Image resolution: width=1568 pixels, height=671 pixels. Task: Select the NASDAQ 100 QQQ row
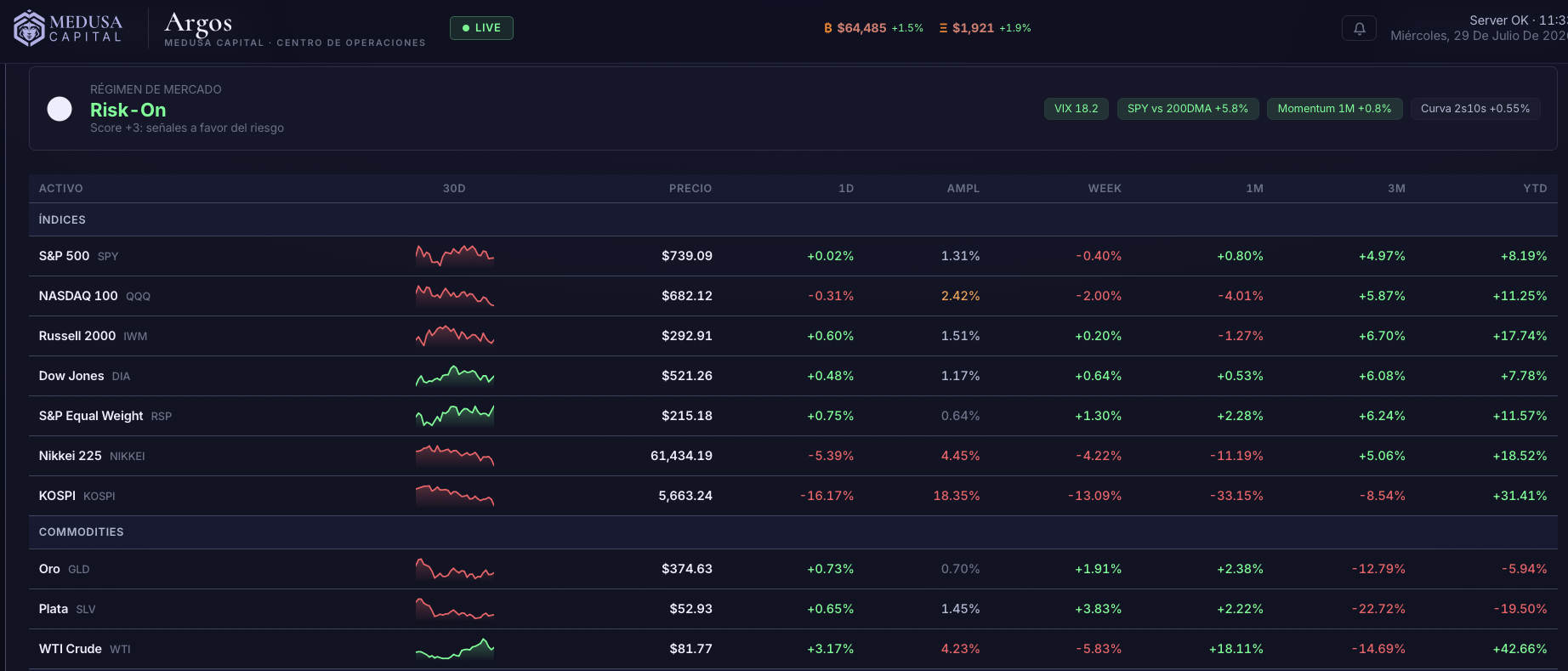click(793, 296)
